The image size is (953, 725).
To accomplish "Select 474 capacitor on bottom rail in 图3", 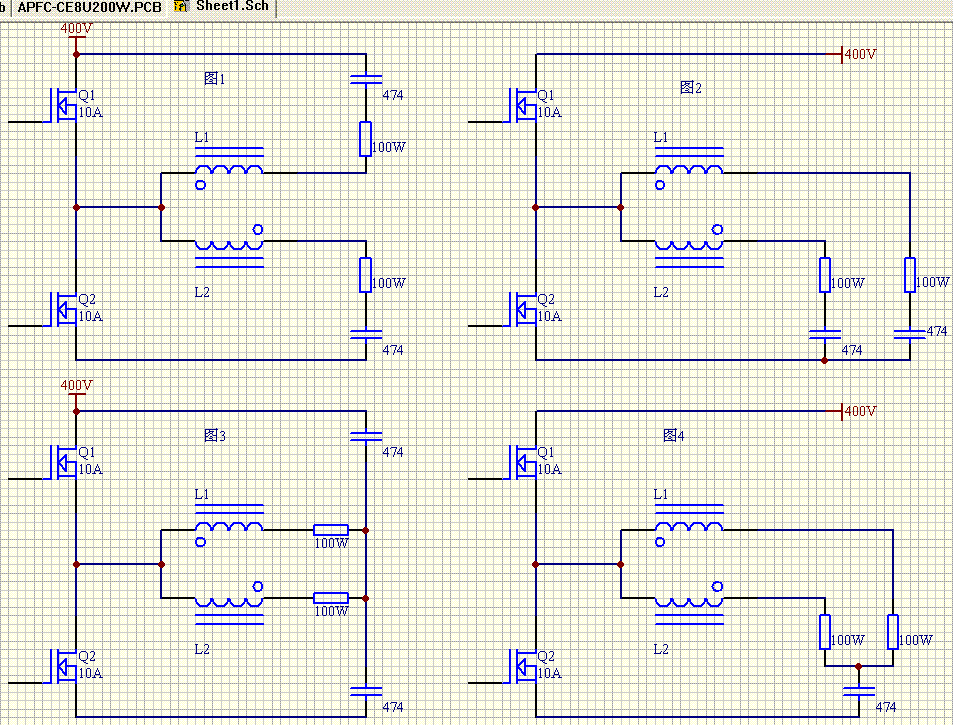I will (x=366, y=692).
